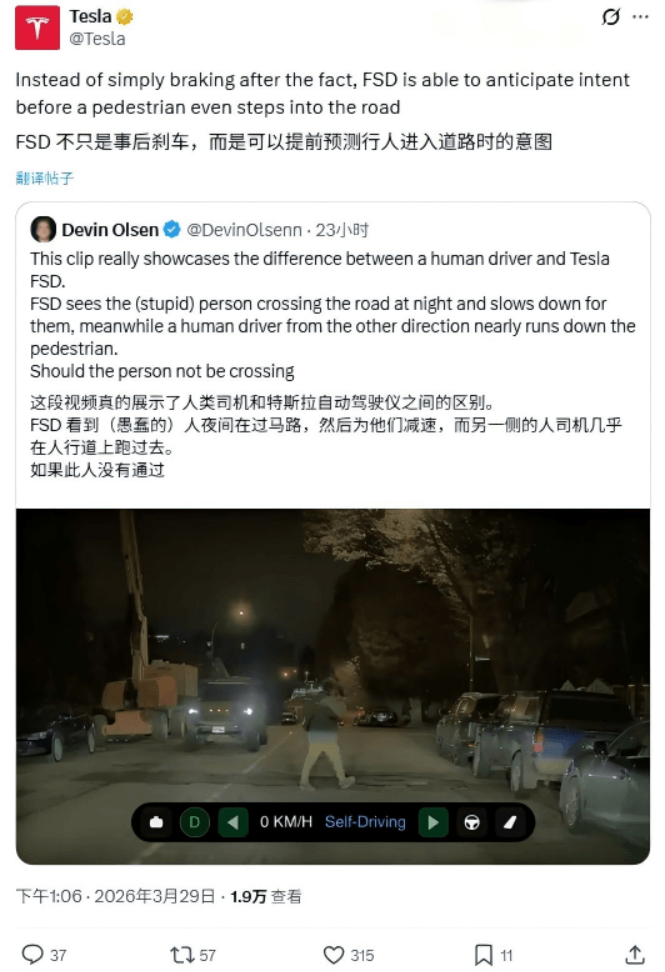Click the 翻译帖子 translate link

click(x=45, y=179)
